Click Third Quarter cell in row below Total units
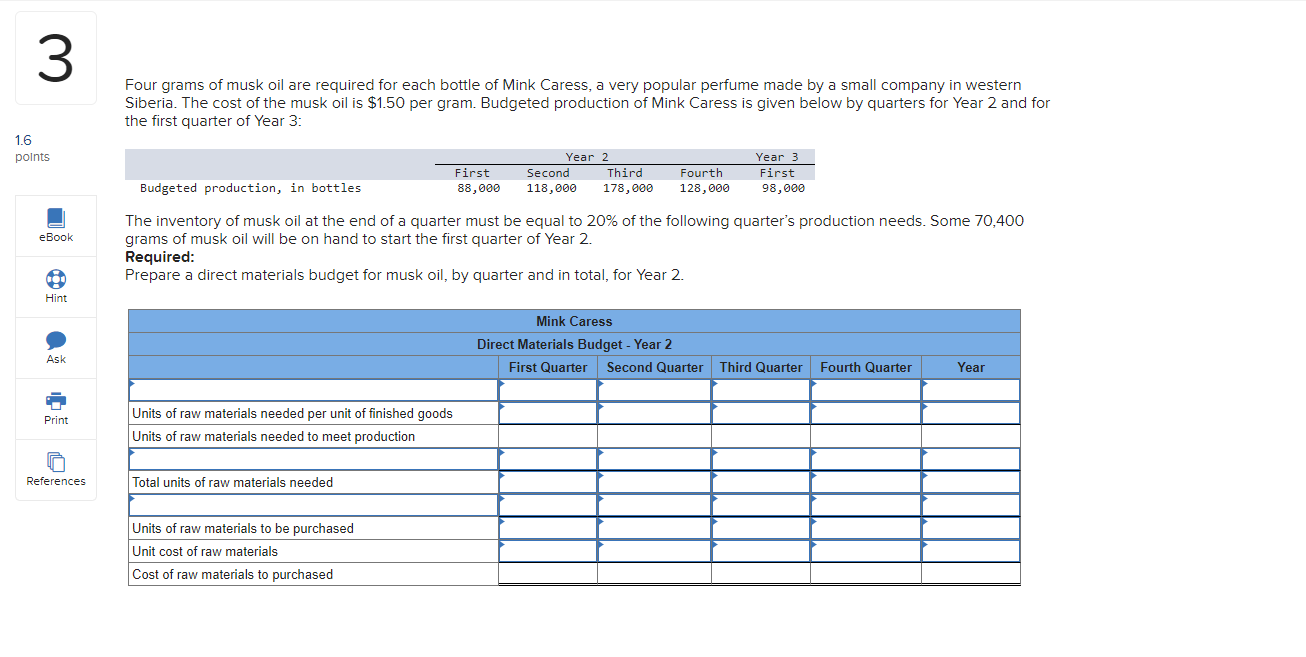Image resolution: width=1306 pixels, height=657 pixels. [761, 505]
